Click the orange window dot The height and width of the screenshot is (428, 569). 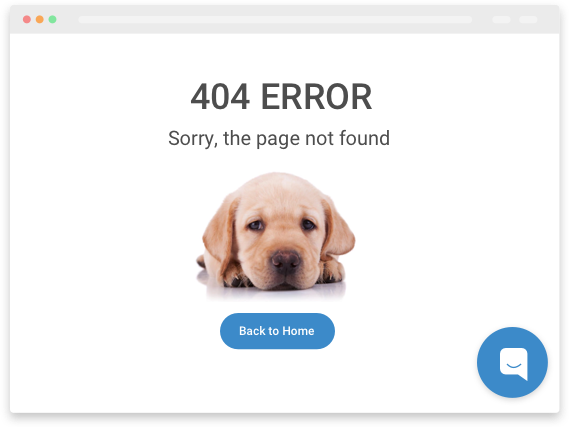(x=40, y=19)
